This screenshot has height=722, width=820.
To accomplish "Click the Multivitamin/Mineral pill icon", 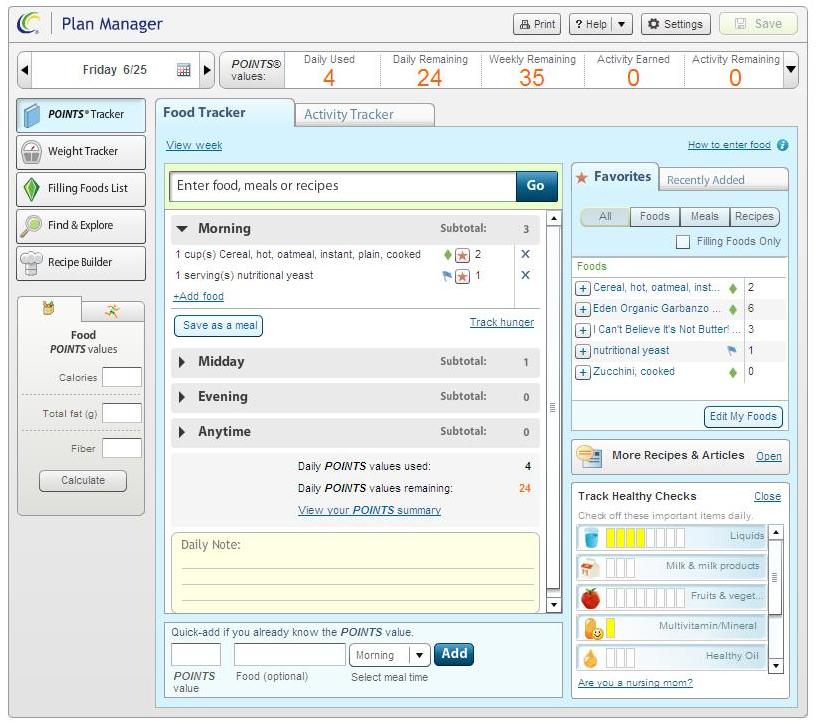I will [x=593, y=628].
